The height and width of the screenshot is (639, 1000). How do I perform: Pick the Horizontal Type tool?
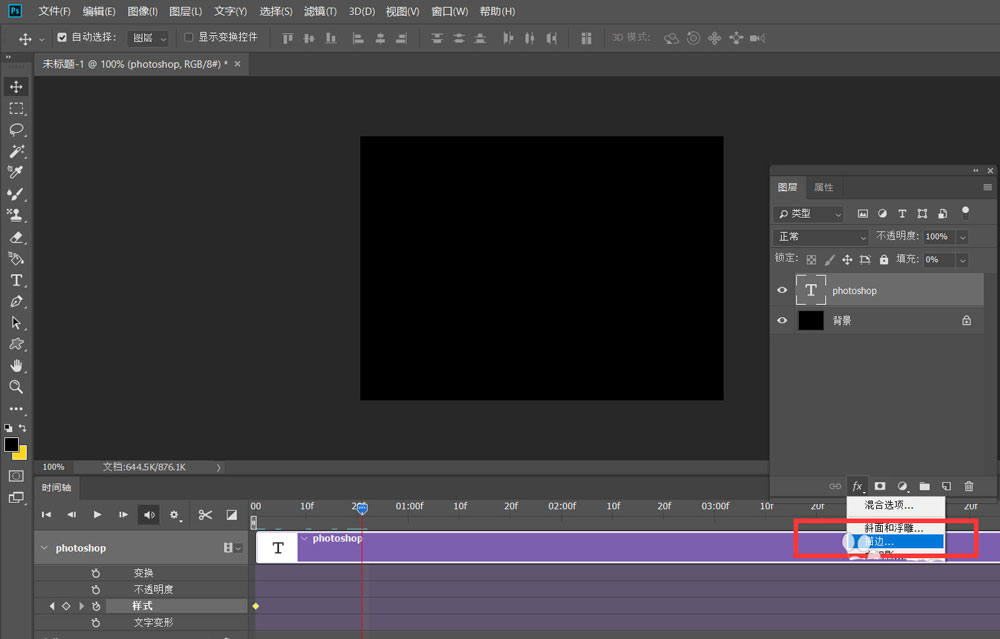16,281
